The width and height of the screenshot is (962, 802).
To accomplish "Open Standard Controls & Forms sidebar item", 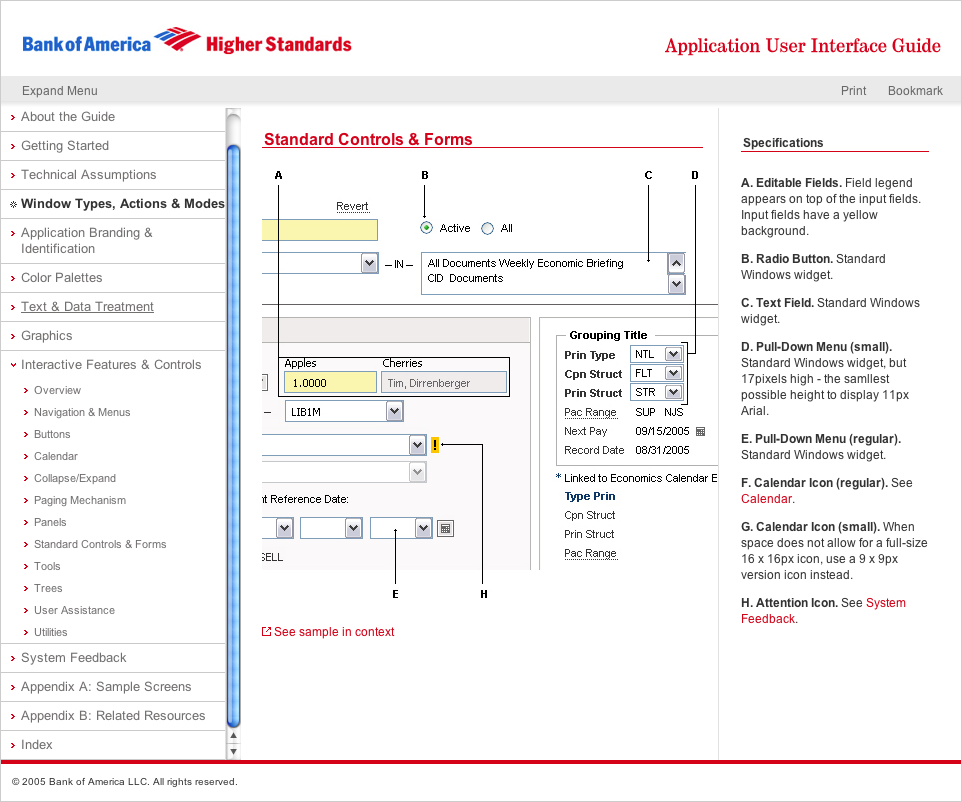I will click(100, 544).
